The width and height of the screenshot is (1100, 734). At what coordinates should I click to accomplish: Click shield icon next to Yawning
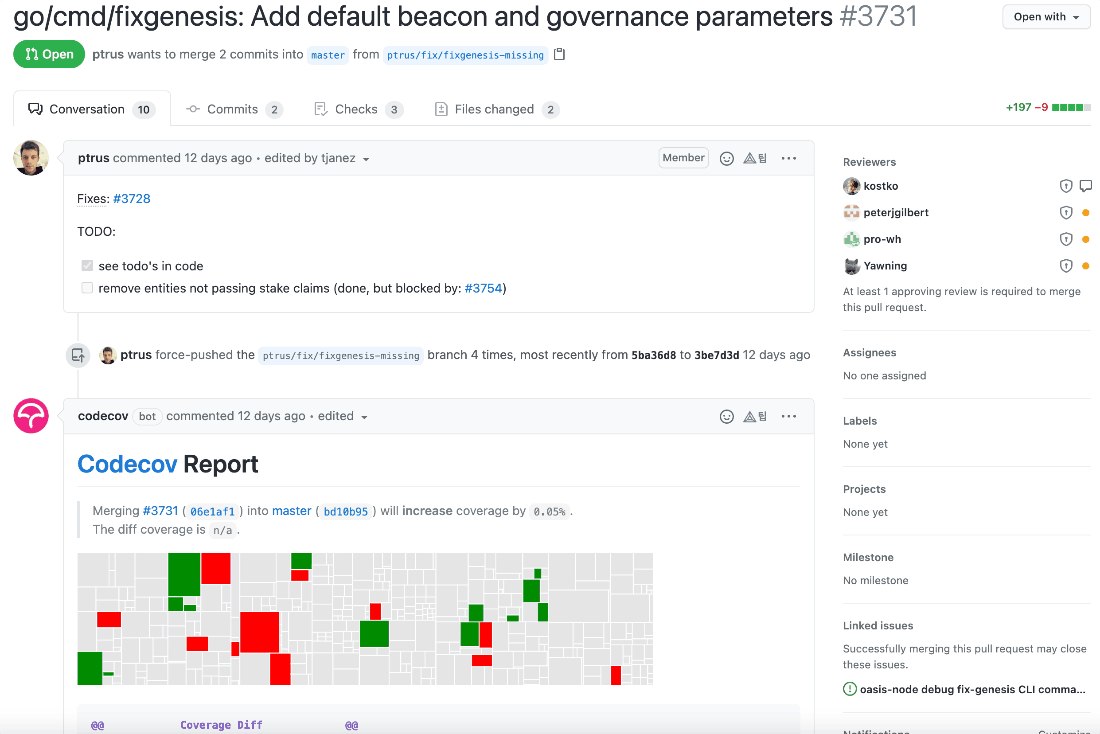point(1066,266)
